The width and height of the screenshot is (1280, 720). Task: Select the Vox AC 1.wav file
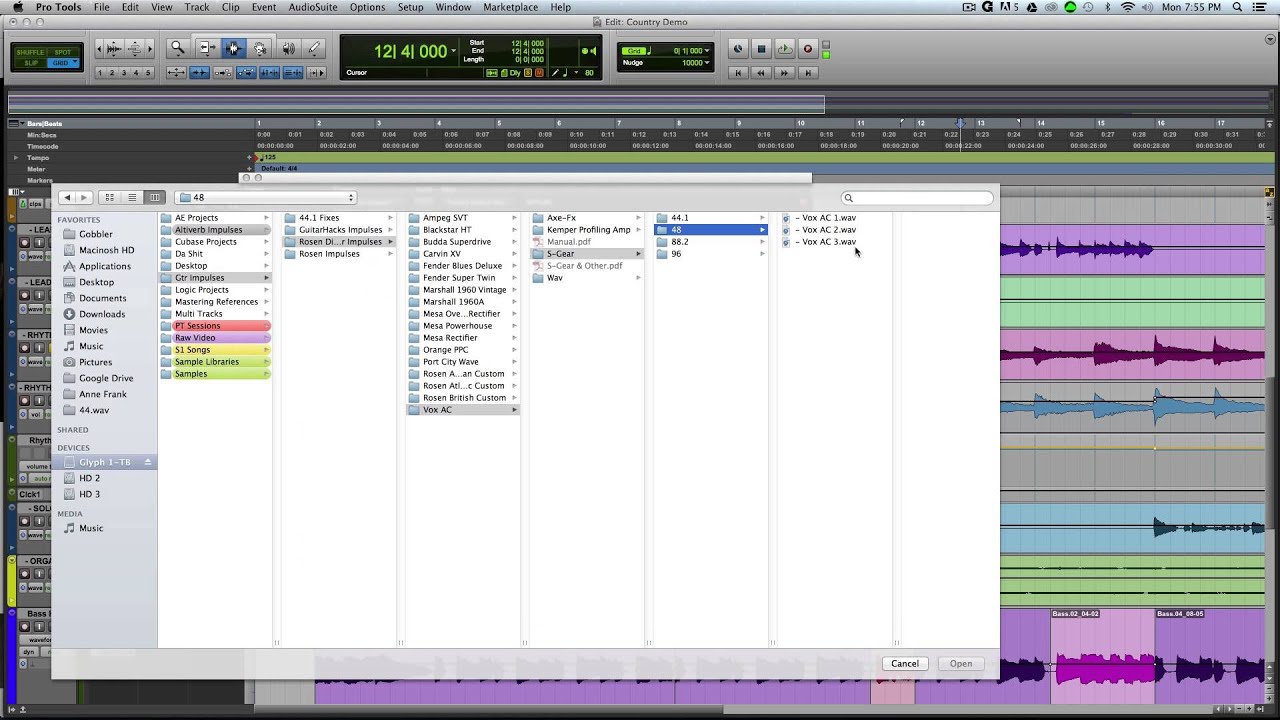[x=825, y=218]
